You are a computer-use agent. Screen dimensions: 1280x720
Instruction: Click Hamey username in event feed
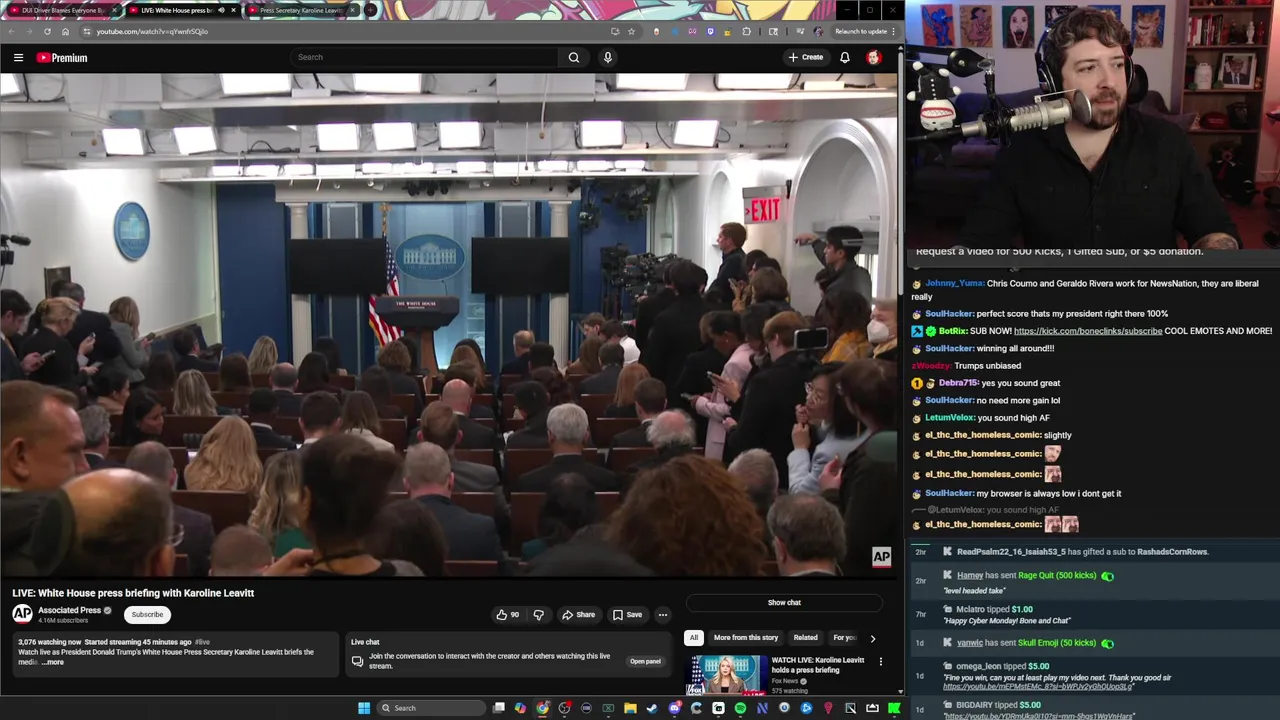click(x=970, y=575)
